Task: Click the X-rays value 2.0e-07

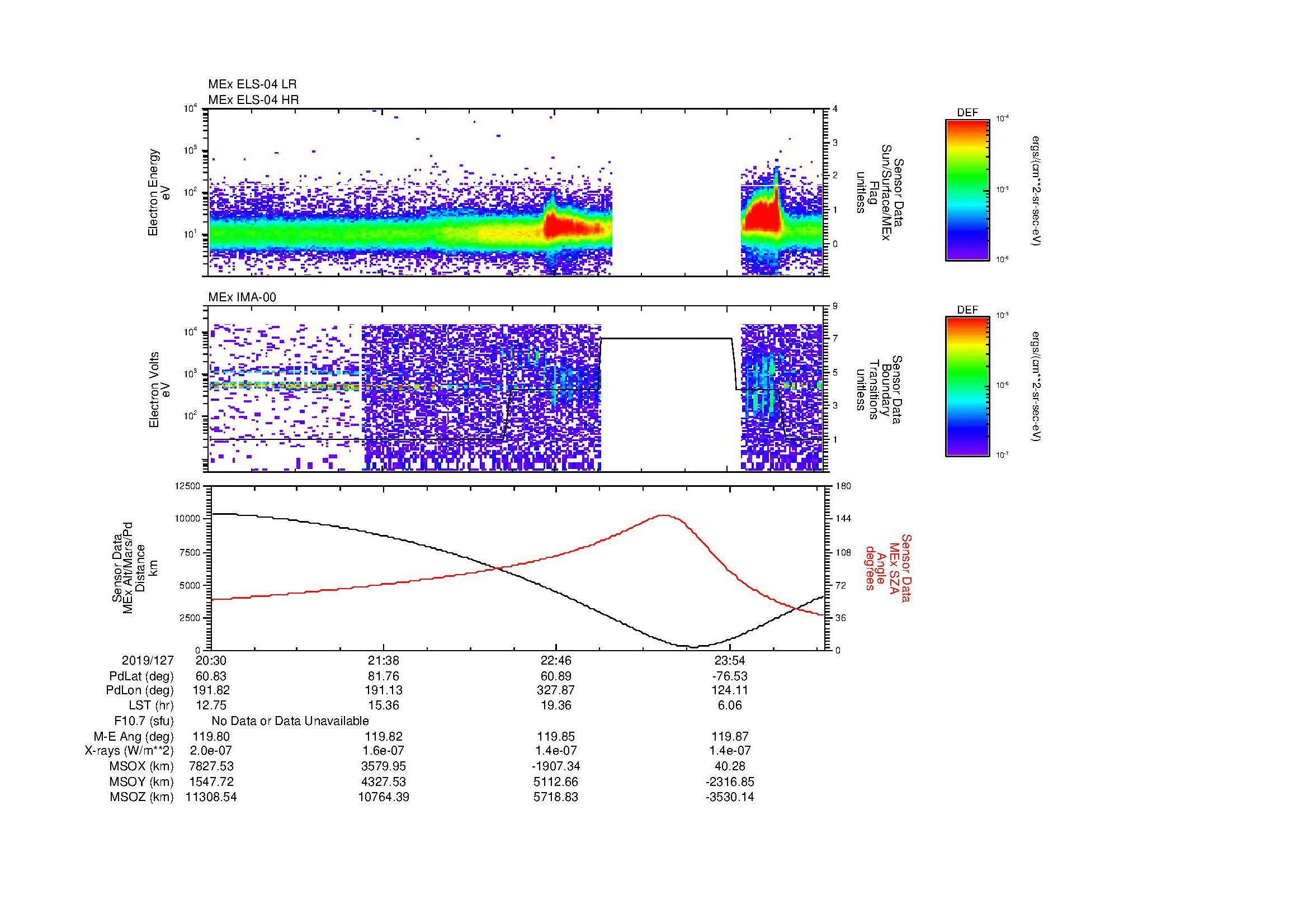Action: point(211,751)
